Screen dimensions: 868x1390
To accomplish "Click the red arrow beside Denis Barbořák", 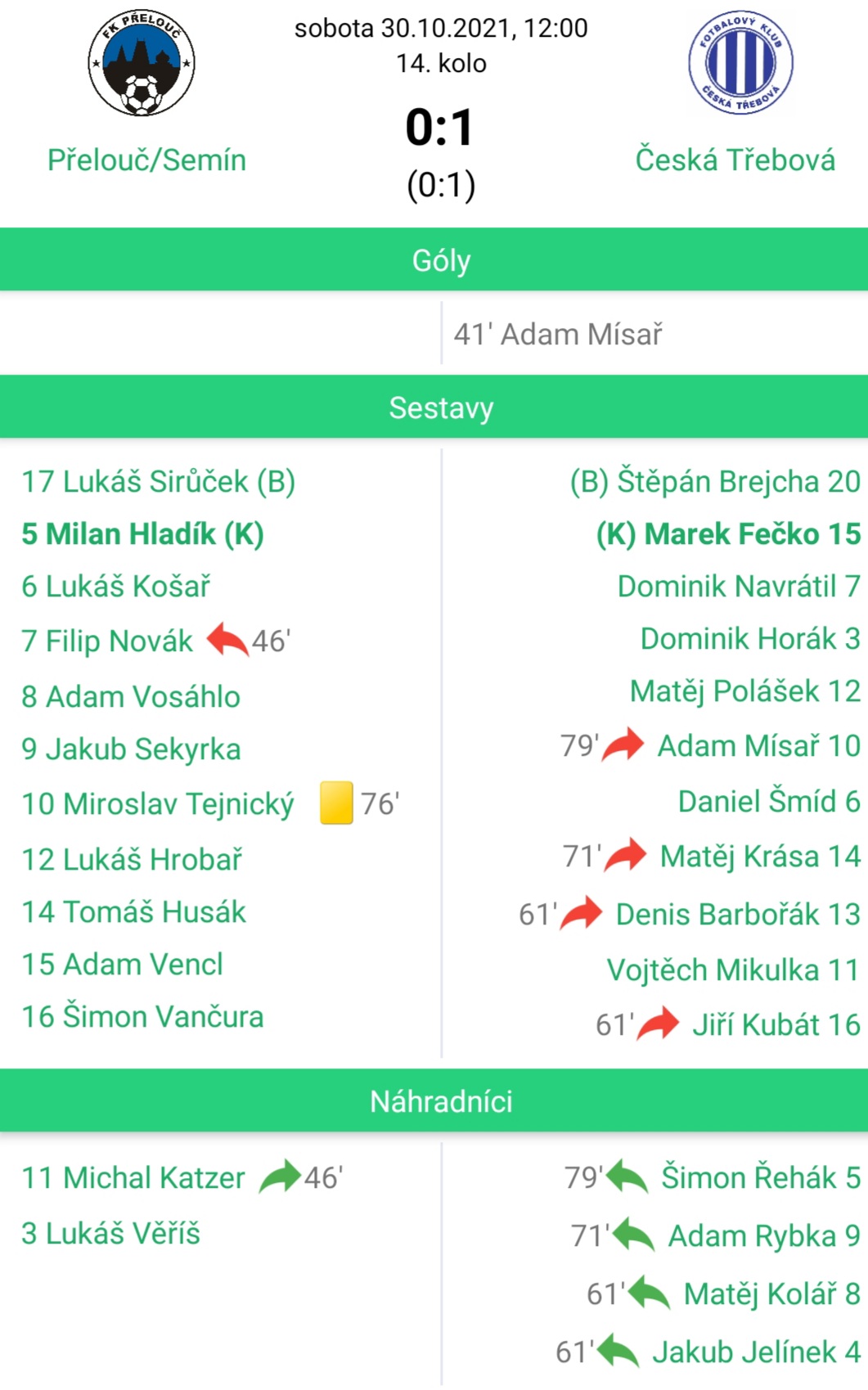I will click(x=582, y=913).
